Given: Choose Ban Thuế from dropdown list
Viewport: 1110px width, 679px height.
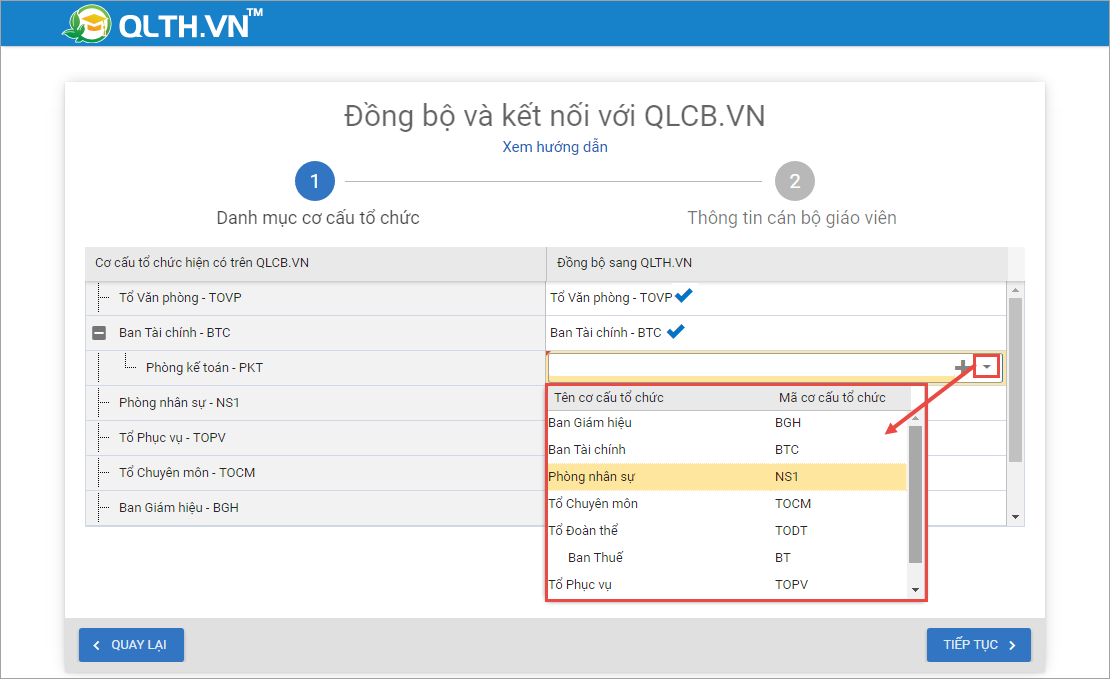Looking at the screenshot, I should coord(727,557).
